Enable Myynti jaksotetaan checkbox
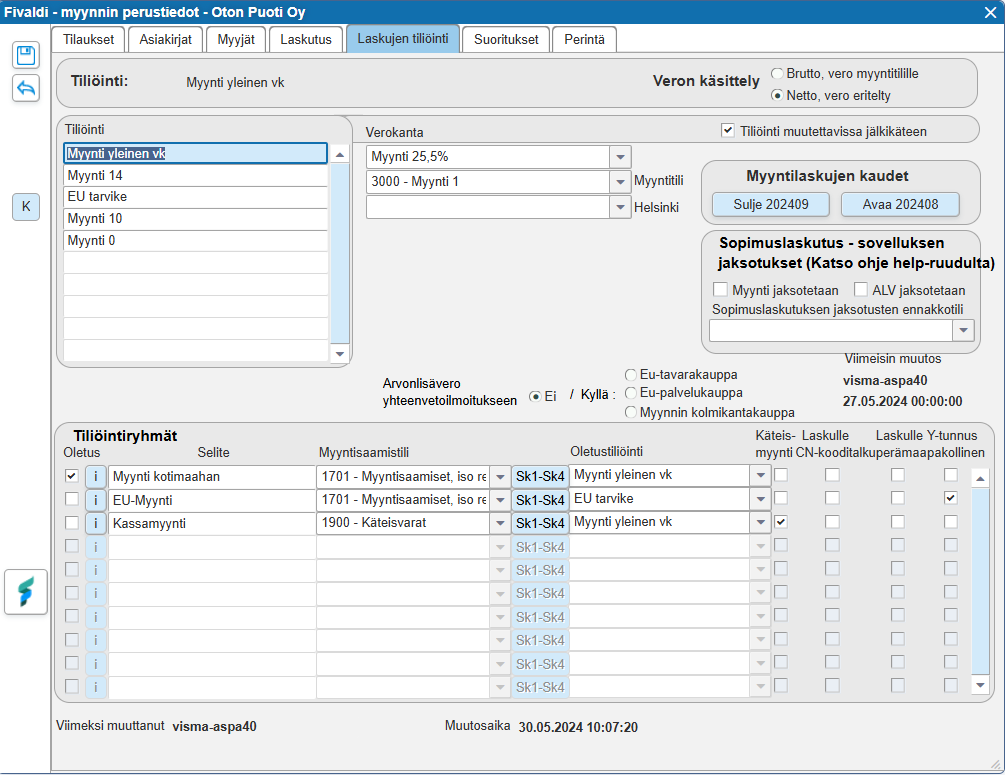1005x775 pixels. [718, 289]
